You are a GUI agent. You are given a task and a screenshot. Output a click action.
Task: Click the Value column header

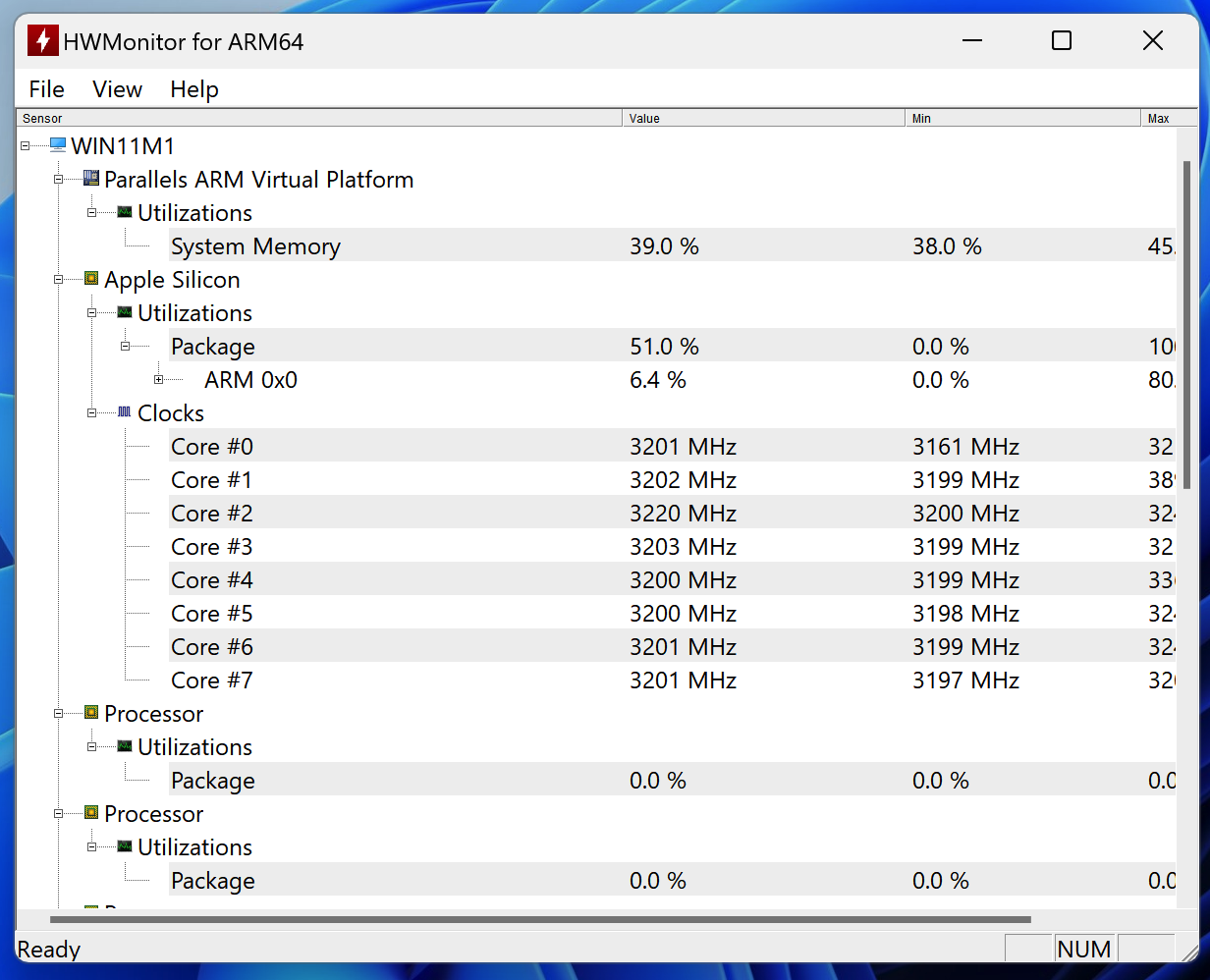[x=764, y=119]
